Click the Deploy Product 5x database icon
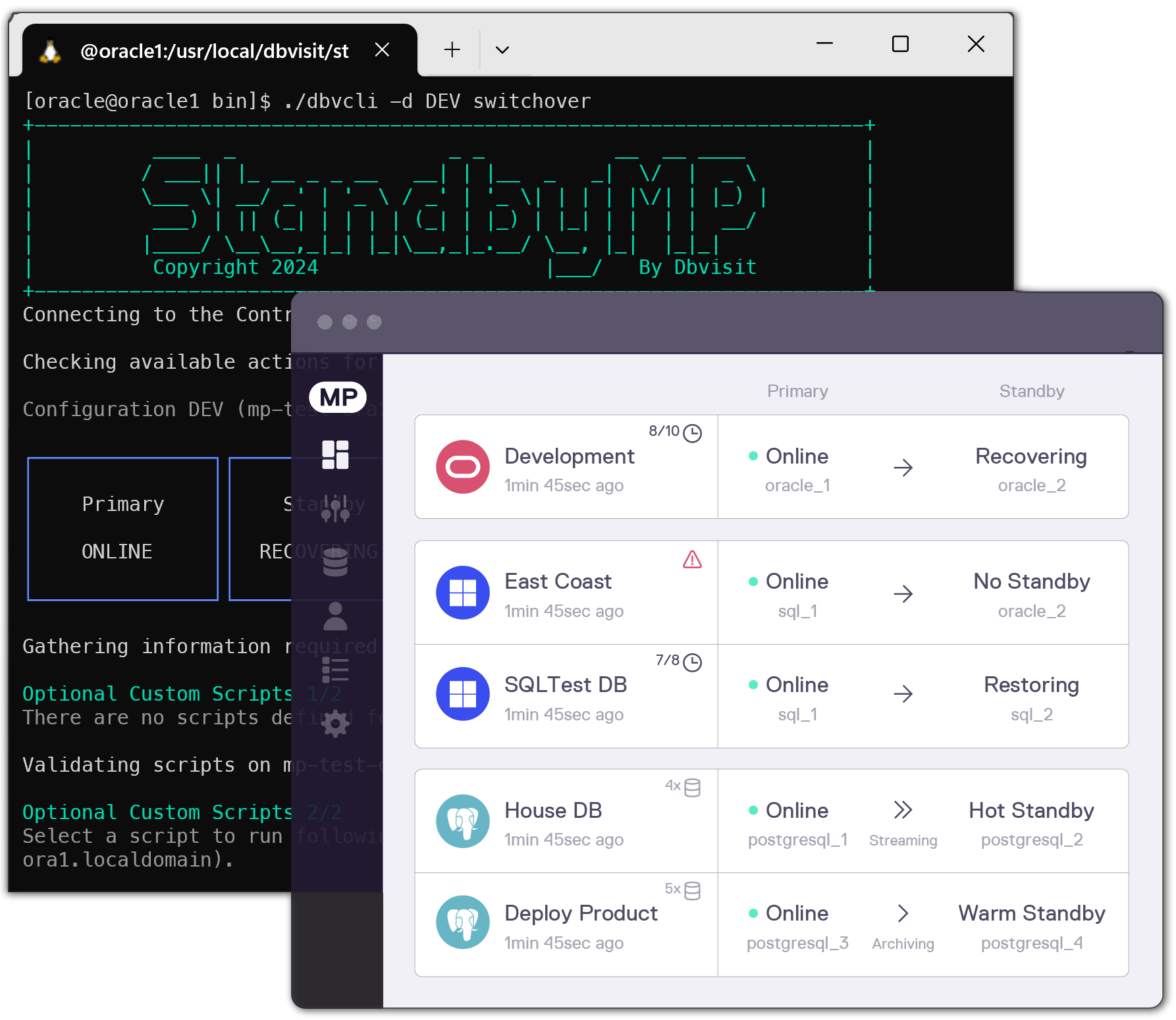1176x1020 pixels. coord(692,891)
